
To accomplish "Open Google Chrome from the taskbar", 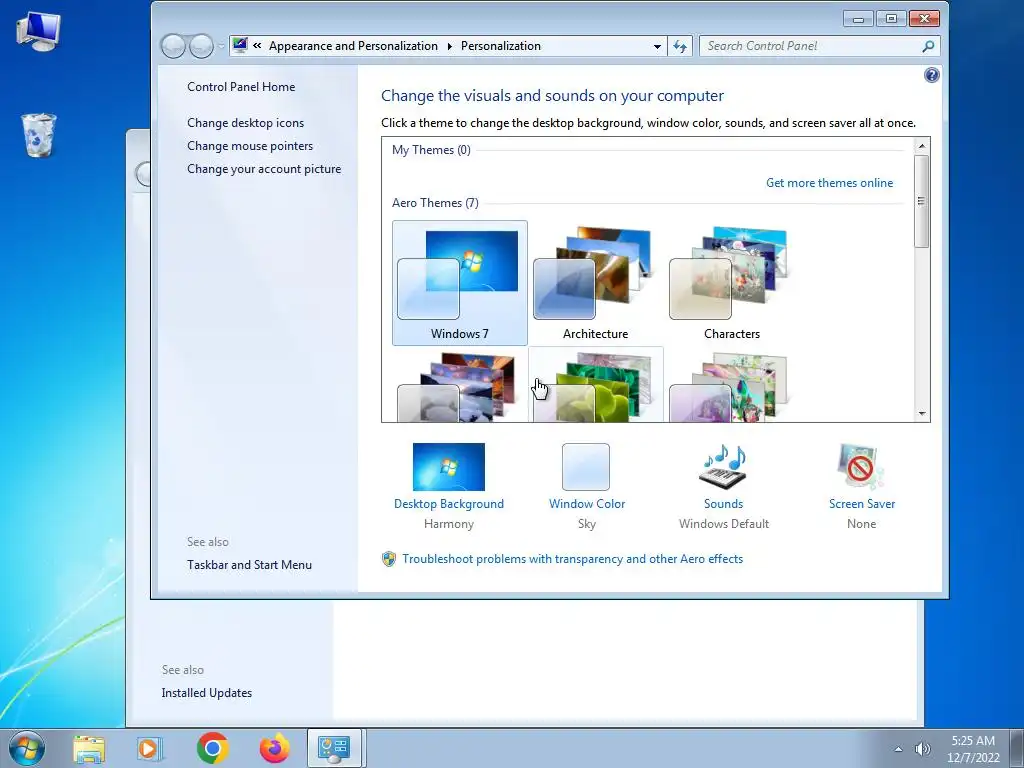I will pyautogui.click(x=212, y=748).
